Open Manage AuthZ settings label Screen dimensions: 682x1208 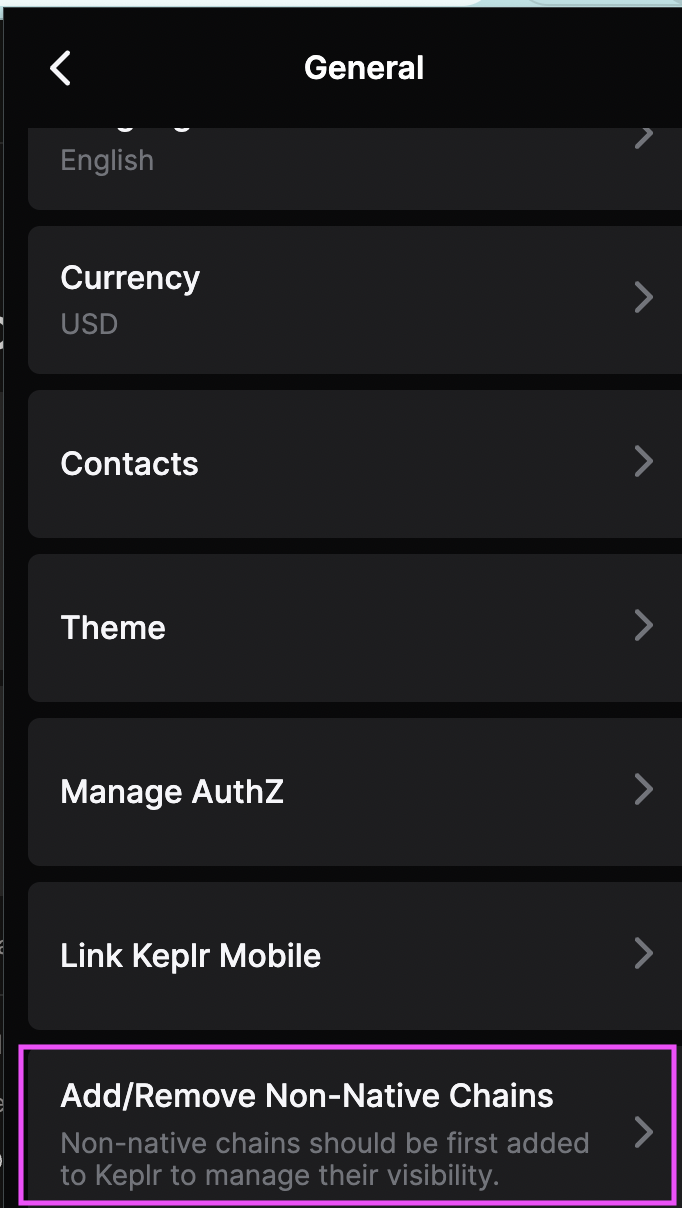point(172,792)
